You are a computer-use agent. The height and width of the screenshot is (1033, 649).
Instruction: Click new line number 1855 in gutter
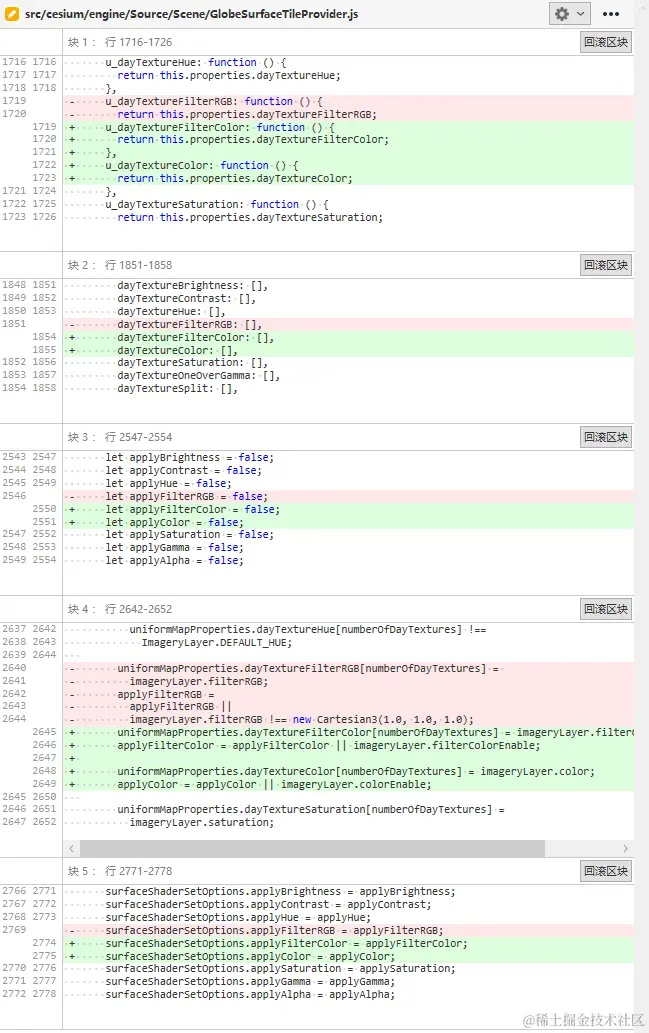tap(44, 350)
